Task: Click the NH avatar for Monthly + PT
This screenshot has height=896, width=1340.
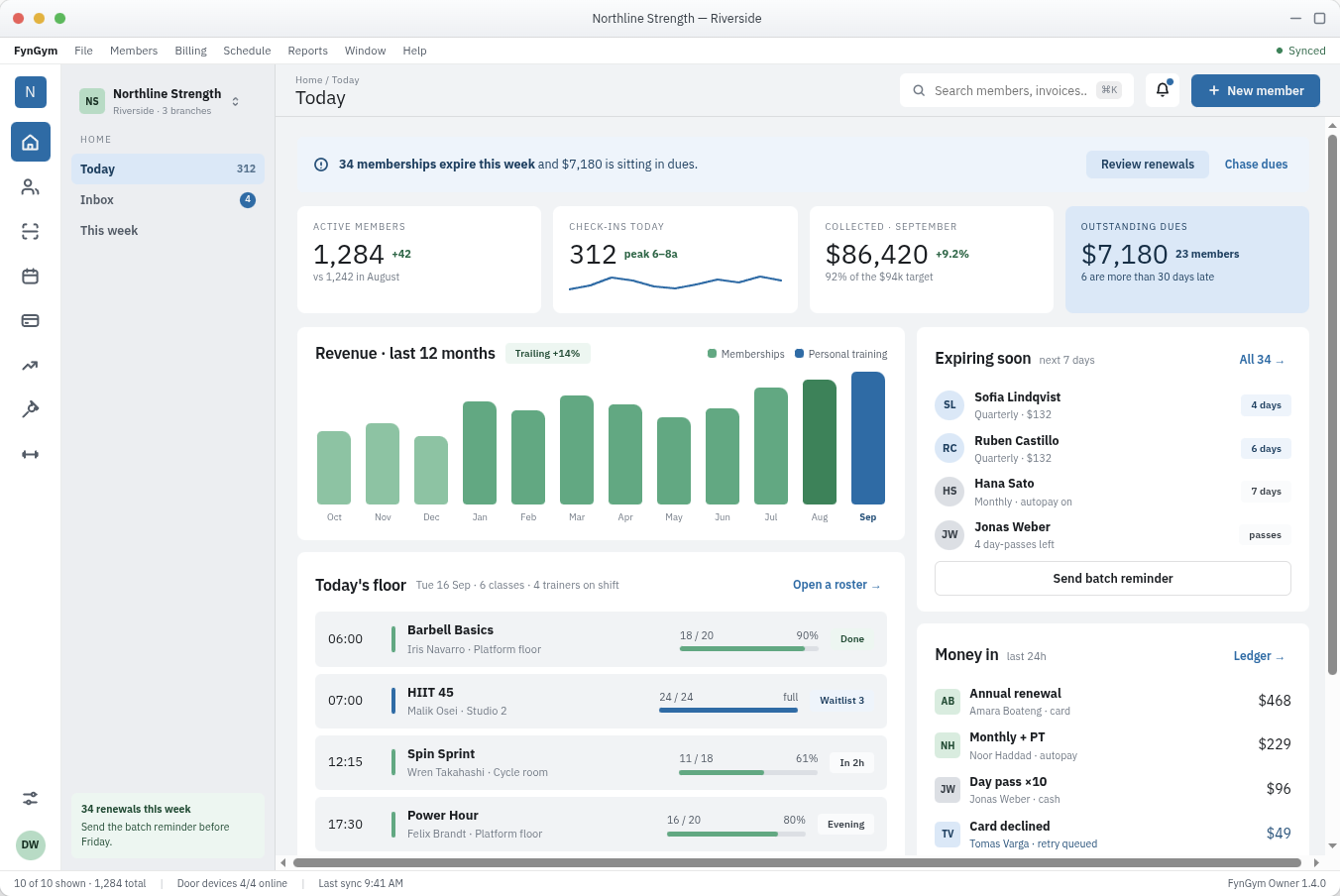Action: tap(948, 745)
